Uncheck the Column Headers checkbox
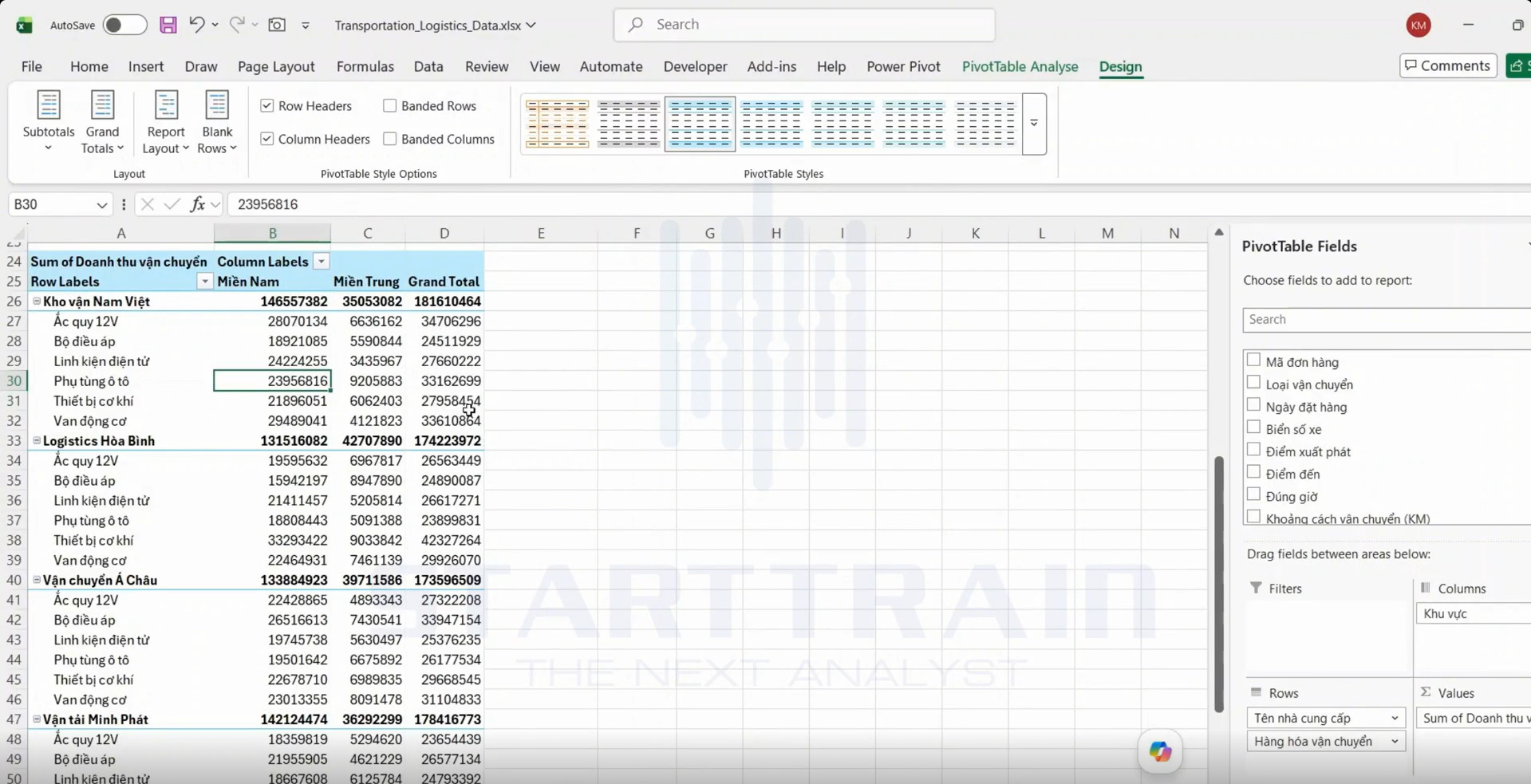Image resolution: width=1531 pixels, height=784 pixels. 267,139
